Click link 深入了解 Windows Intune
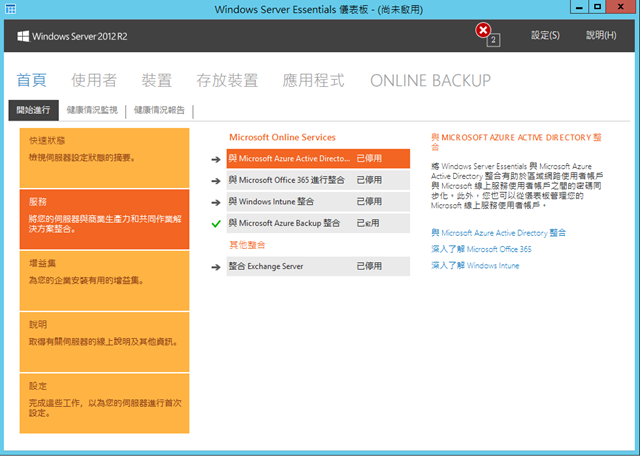This screenshot has width=640, height=457. coord(476,266)
